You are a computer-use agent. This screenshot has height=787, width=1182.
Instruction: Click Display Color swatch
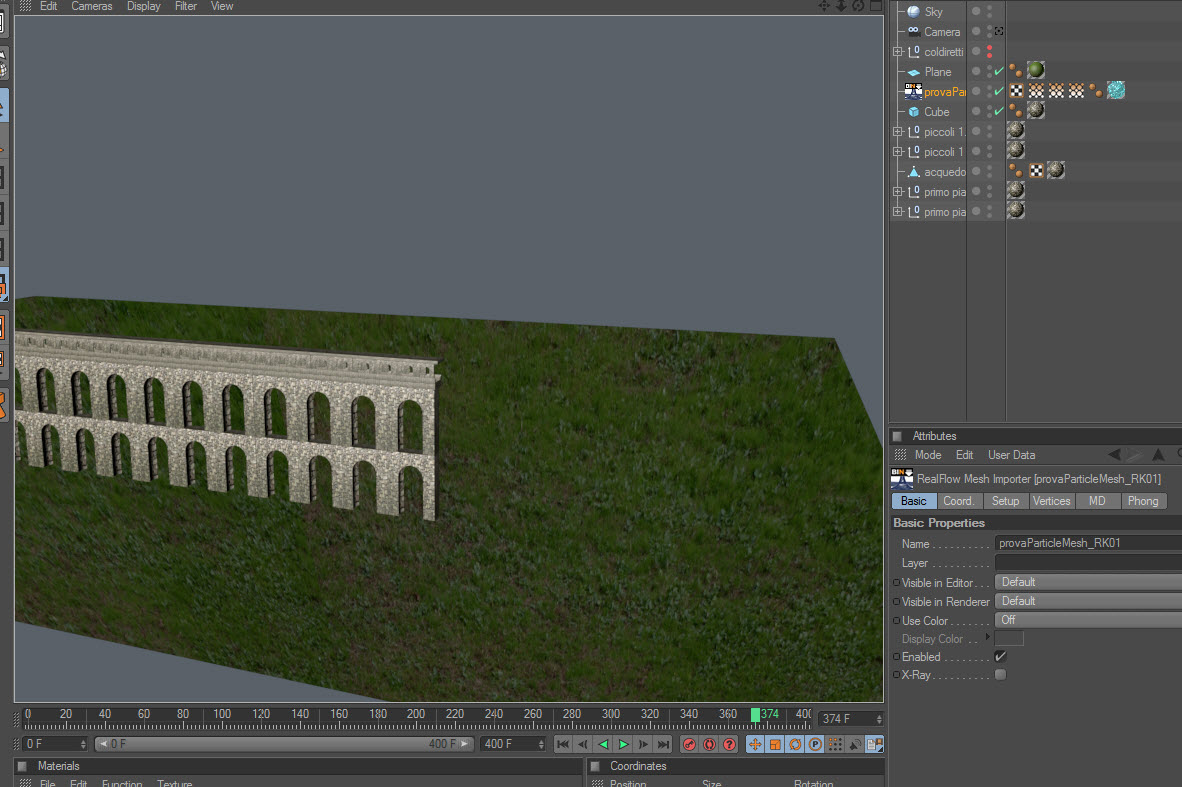click(1009, 638)
